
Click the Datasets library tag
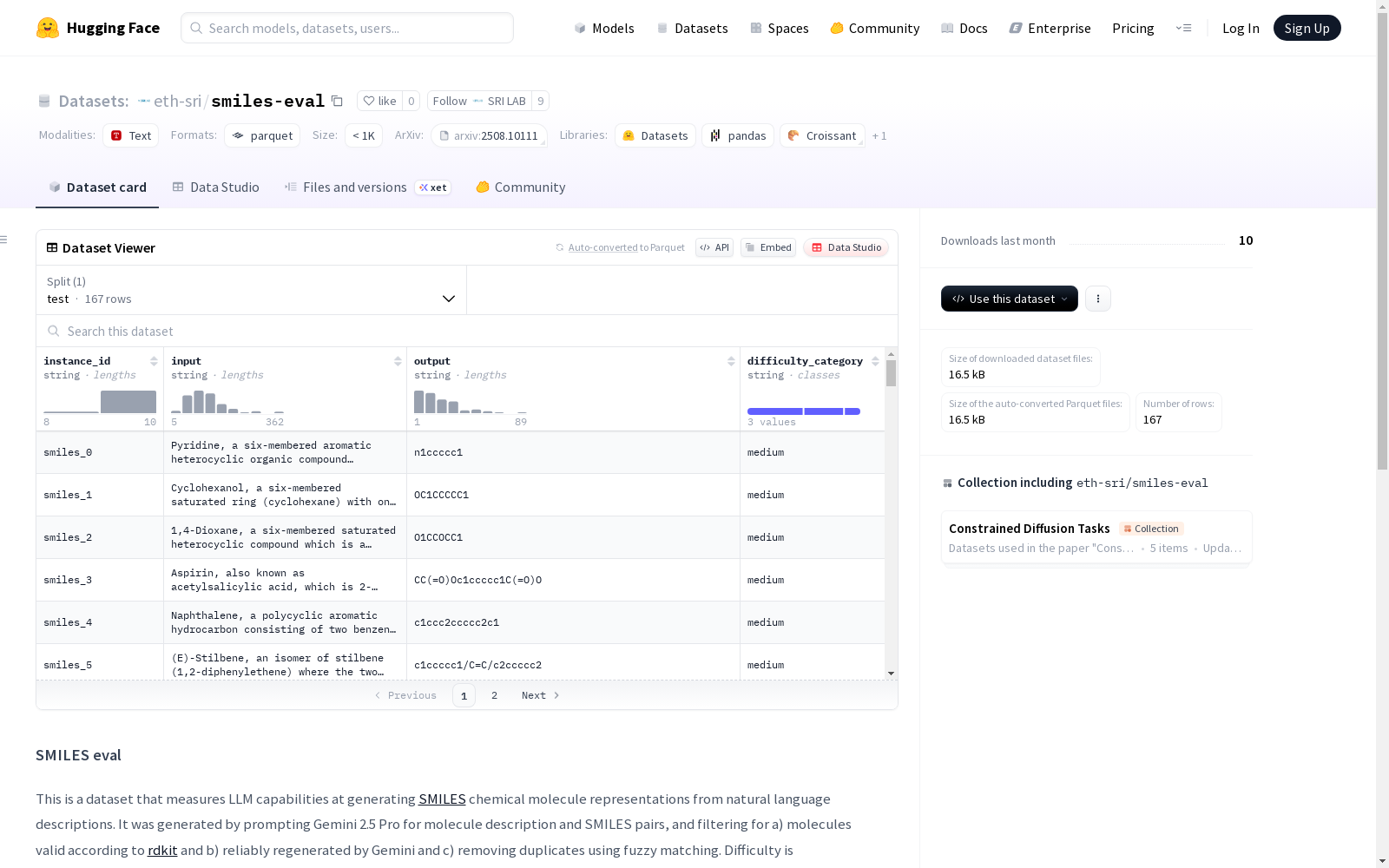(x=655, y=135)
